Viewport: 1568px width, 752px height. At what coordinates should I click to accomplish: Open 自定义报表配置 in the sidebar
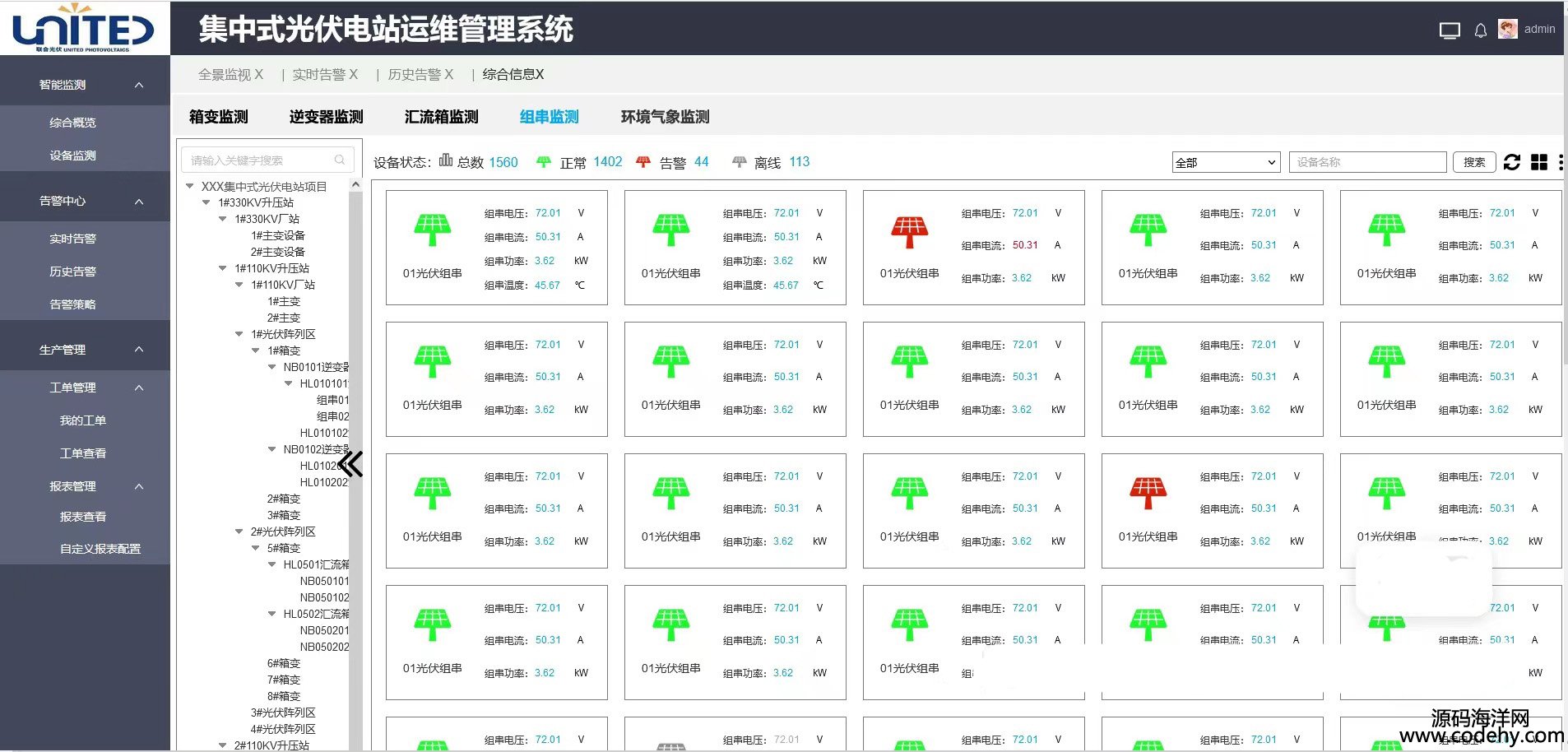[x=100, y=549]
